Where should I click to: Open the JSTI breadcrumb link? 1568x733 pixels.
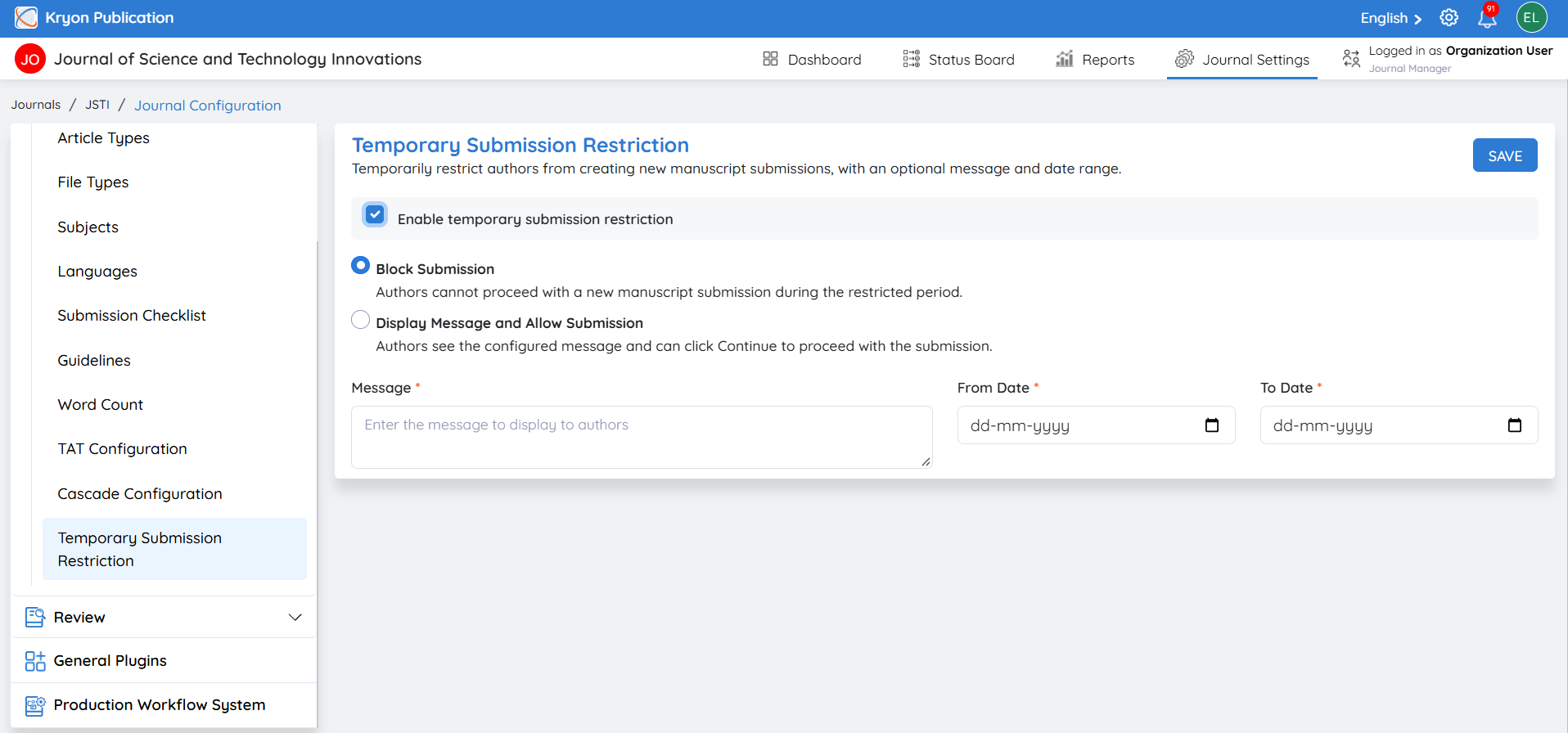(97, 105)
